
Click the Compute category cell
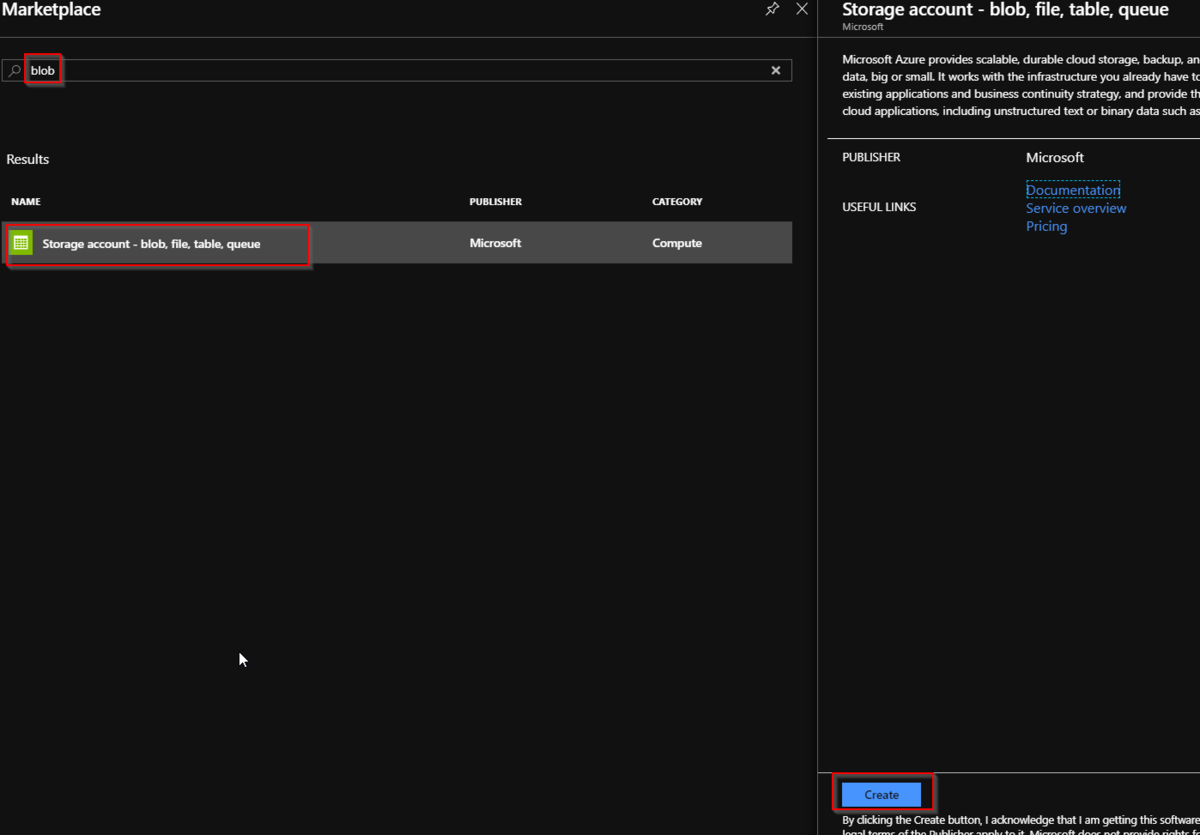tap(677, 243)
